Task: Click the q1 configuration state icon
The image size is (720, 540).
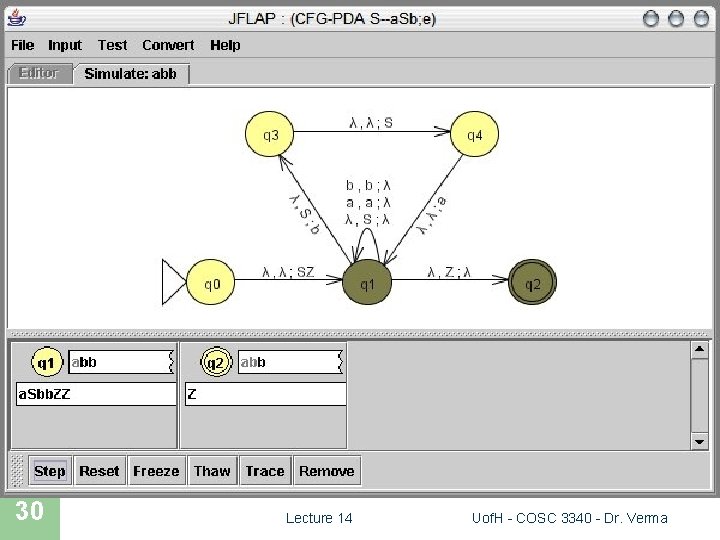Action: tap(46, 363)
